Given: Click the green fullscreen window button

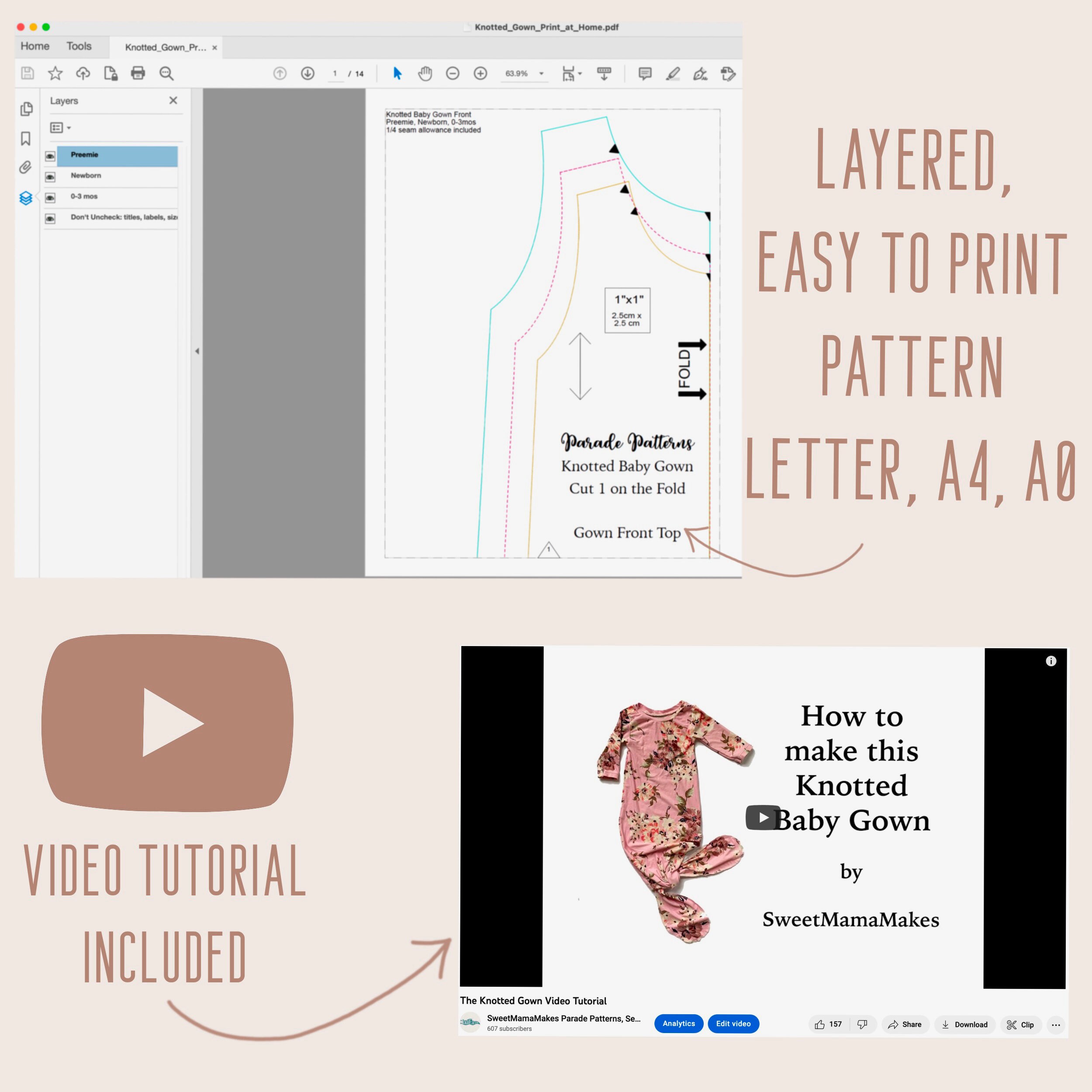Looking at the screenshot, I should pyautogui.click(x=46, y=27).
